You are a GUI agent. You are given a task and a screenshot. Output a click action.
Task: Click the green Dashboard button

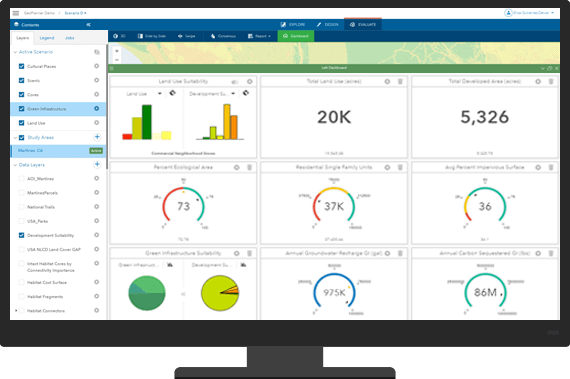[296, 36]
